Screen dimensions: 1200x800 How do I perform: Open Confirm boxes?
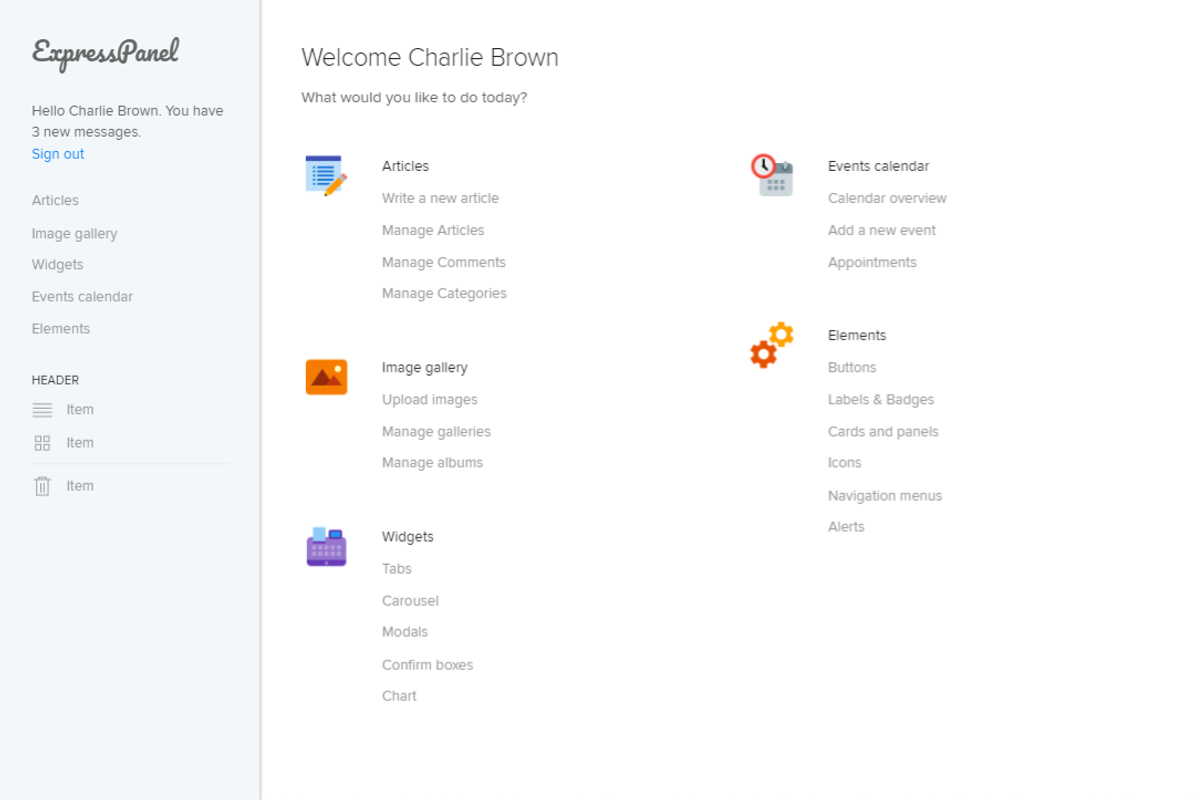tap(427, 665)
